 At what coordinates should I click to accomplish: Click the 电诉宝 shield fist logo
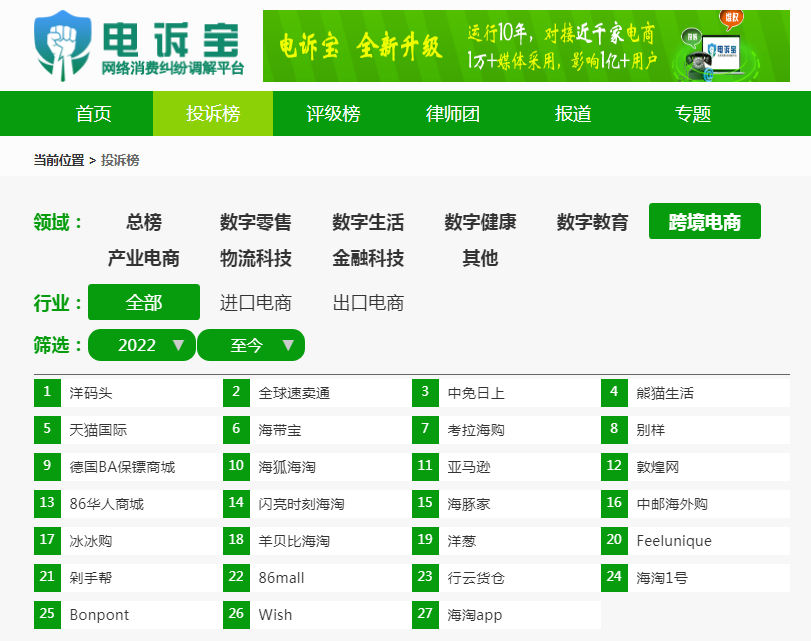[x=63, y=46]
